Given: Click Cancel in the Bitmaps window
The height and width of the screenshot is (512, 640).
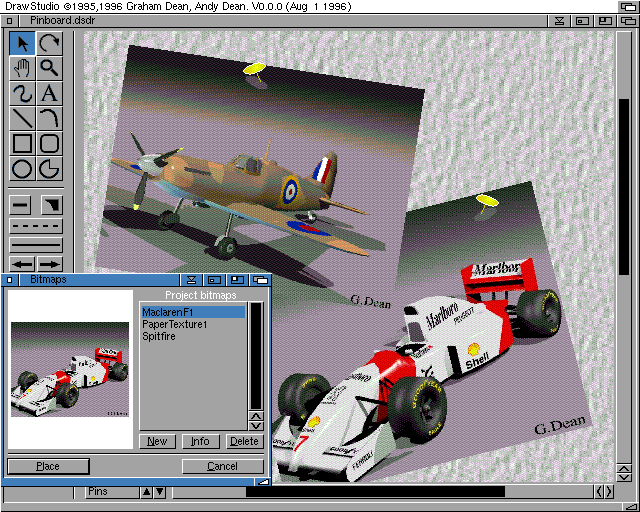Looking at the screenshot, I should pos(222,466).
